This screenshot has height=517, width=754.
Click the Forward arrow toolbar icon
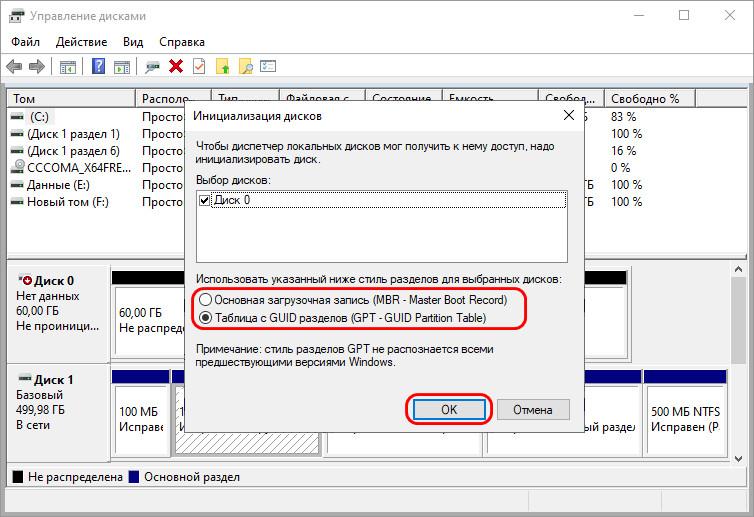pyautogui.click(x=37, y=66)
